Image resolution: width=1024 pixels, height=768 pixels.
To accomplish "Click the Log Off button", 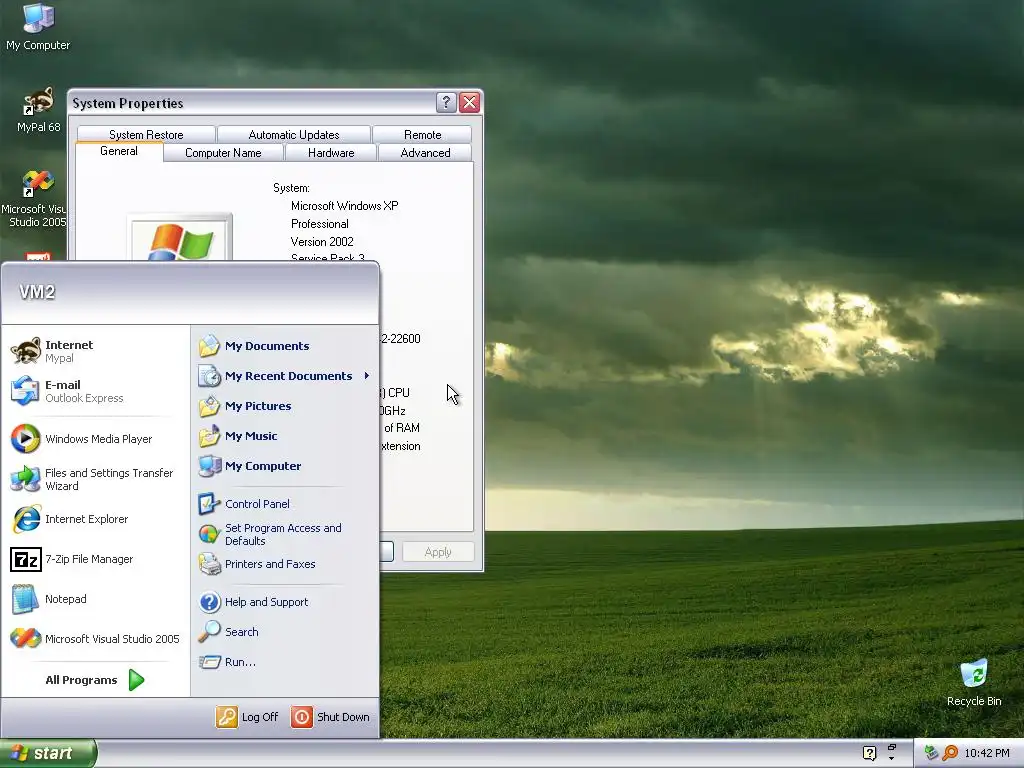I will [x=247, y=717].
